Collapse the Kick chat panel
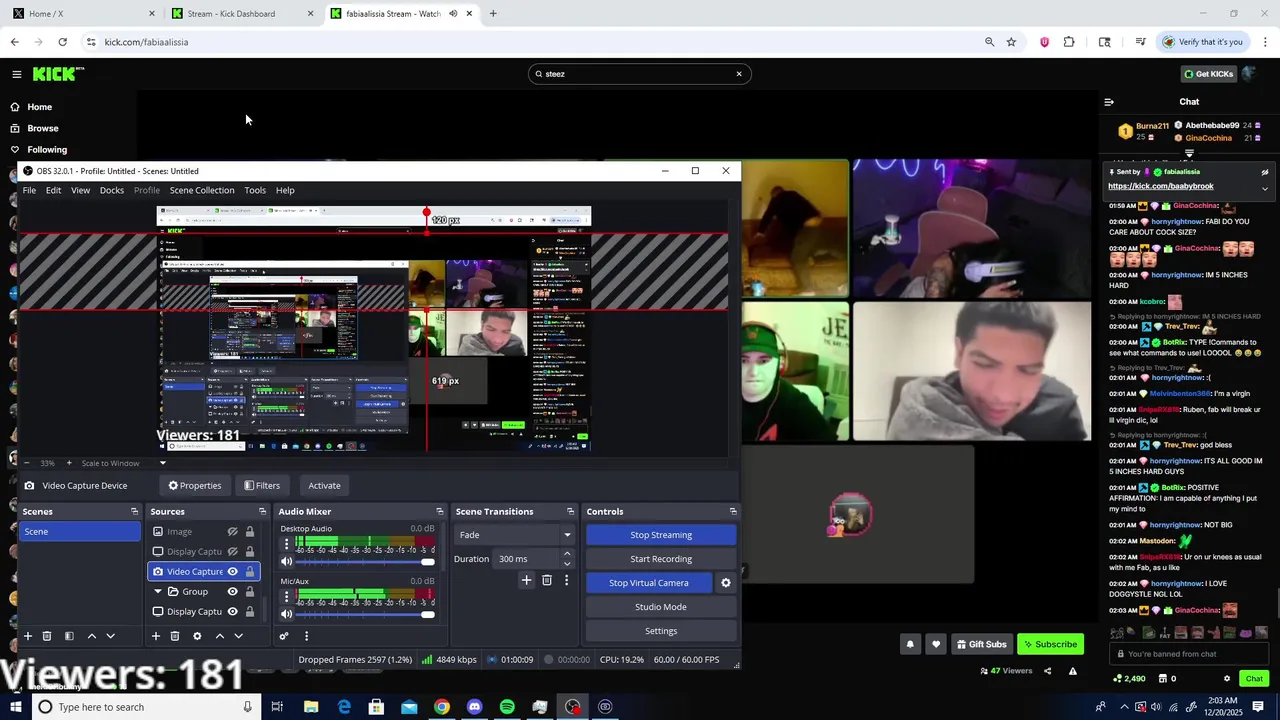Screen dimensions: 1280x720 tap(1108, 102)
